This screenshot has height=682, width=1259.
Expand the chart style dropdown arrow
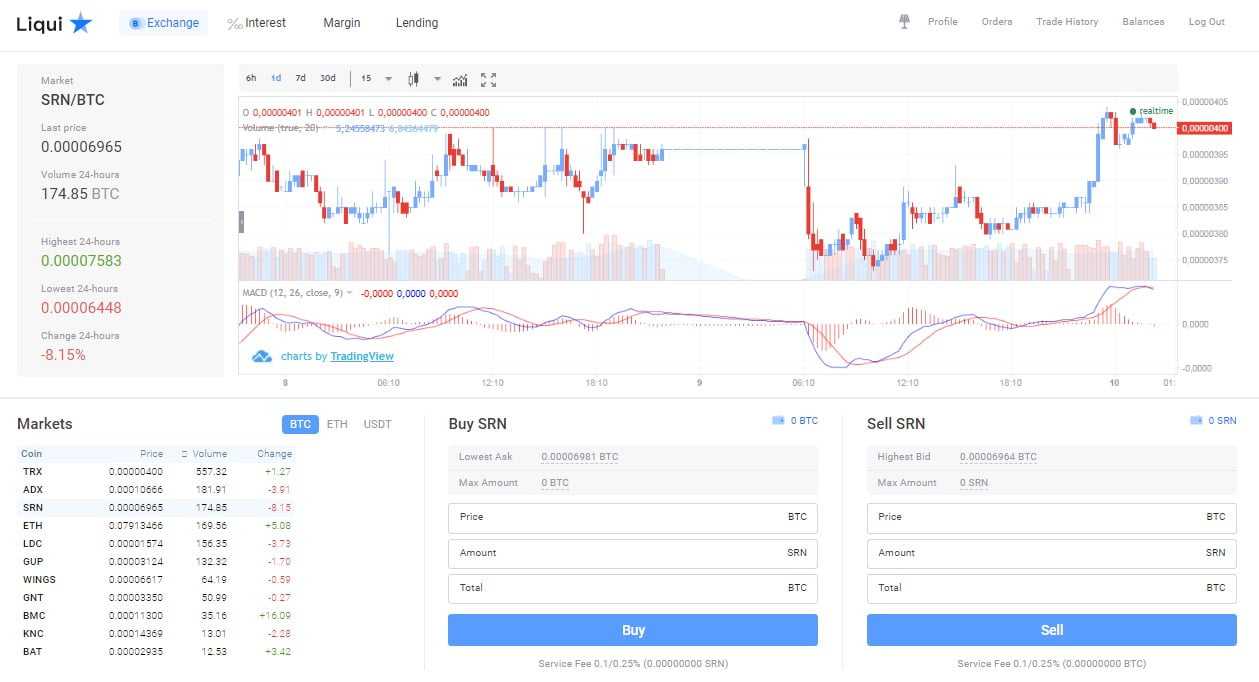[437, 79]
